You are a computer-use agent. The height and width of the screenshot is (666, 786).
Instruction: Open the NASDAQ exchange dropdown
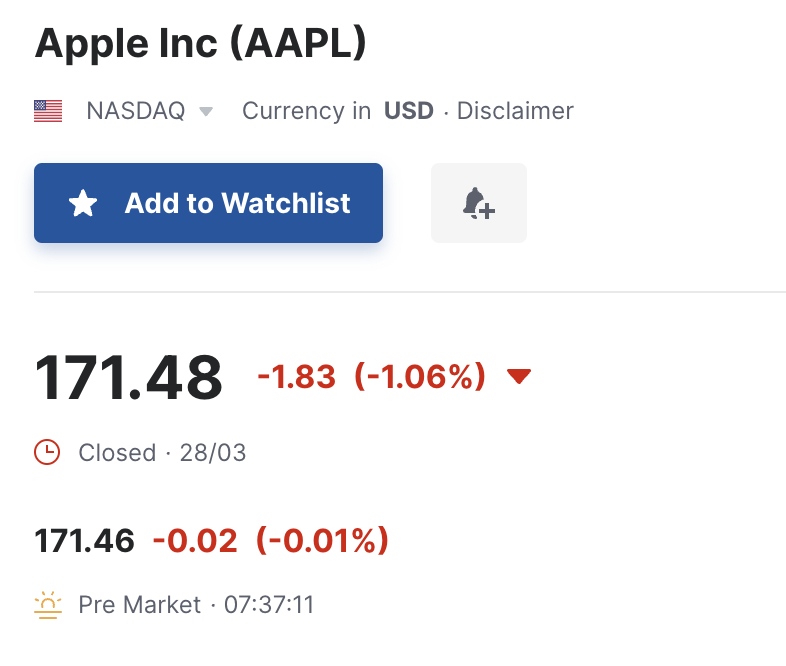[x=136, y=111]
